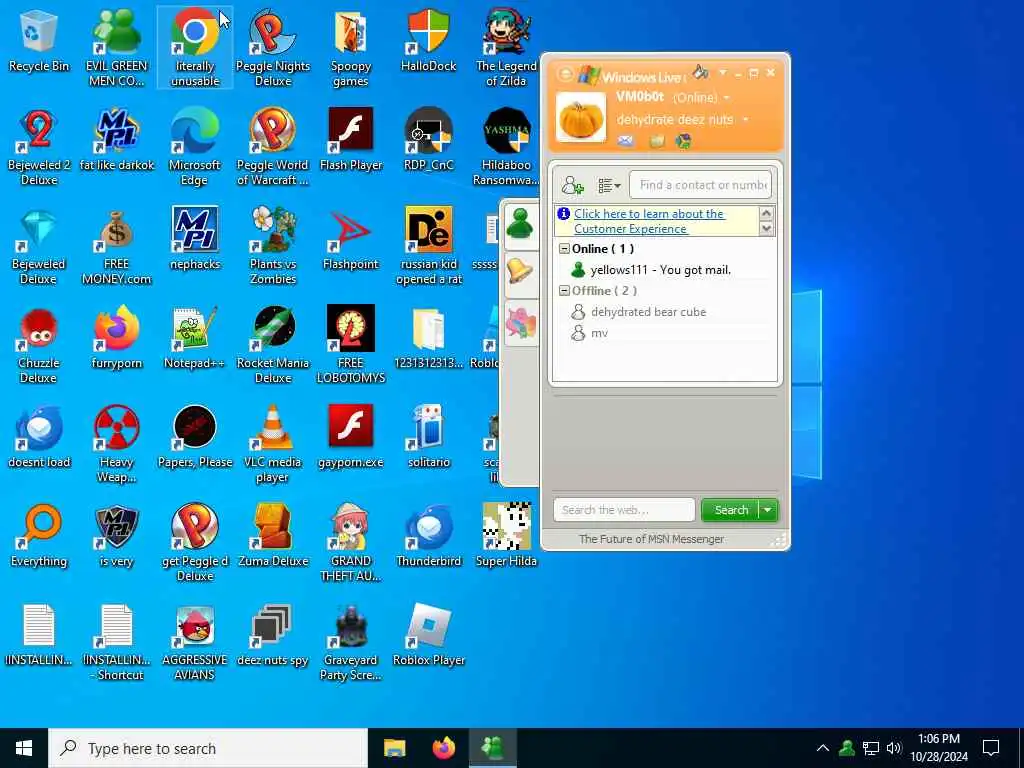Open the volume speaker tray icon
Image resolution: width=1024 pixels, height=768 pixels.
[894, 748]
